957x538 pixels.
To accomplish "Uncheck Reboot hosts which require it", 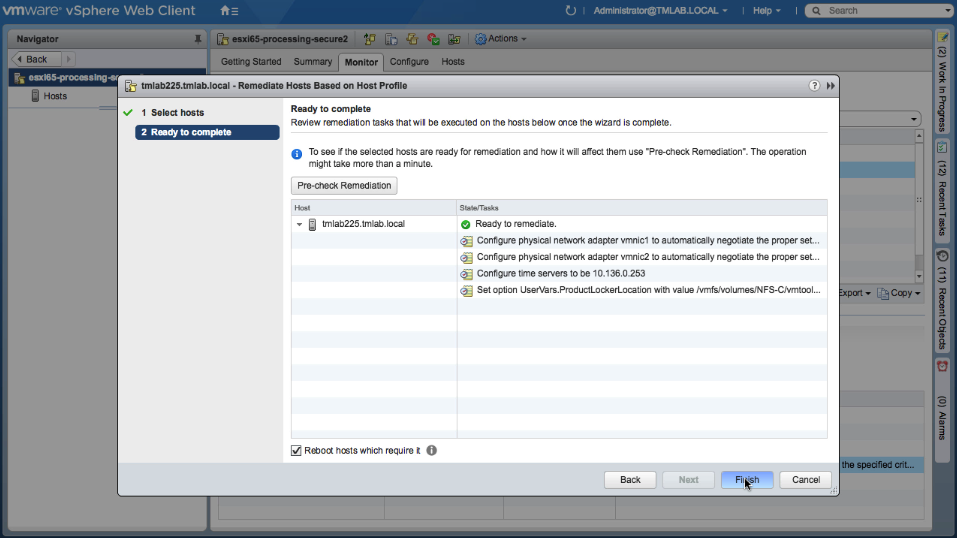I will click(296, 451).
